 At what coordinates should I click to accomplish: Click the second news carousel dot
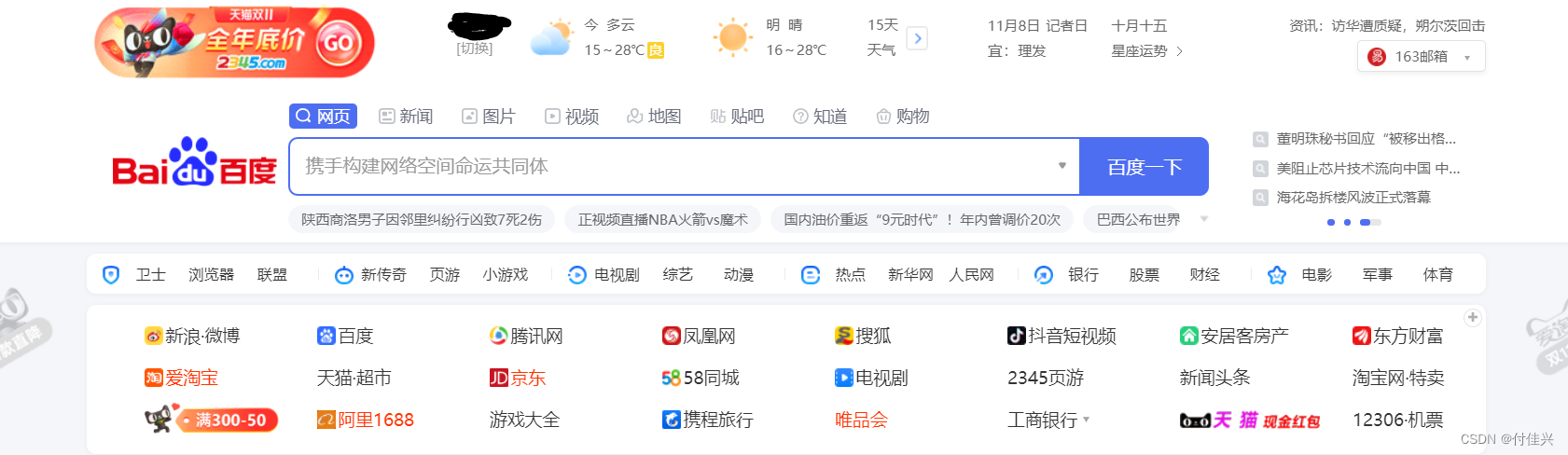click(x=1347, y=222)
